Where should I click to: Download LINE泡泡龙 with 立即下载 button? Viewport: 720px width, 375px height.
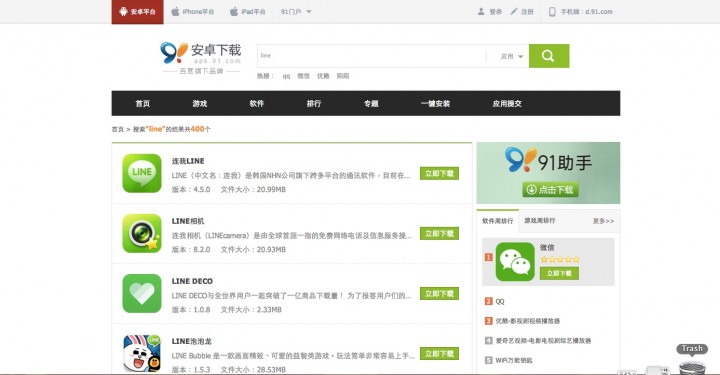pos(439,354)
